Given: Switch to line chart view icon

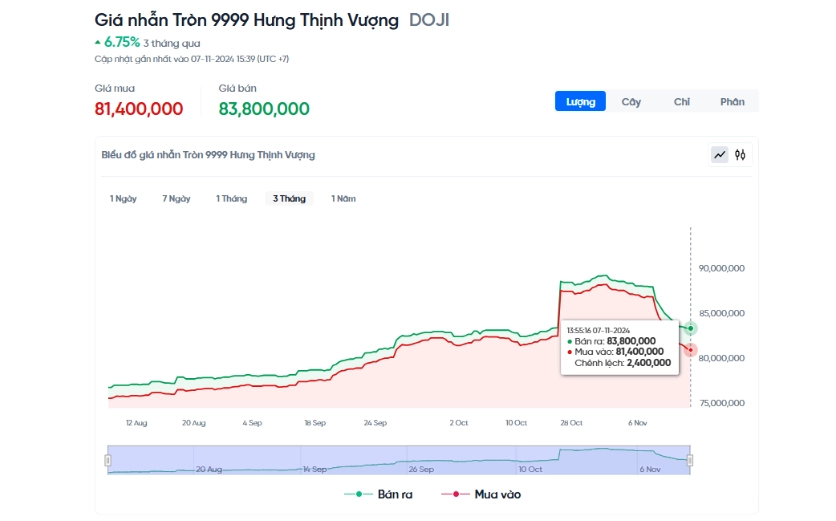Looking at the screenshot, I should (x=720, y=155).
